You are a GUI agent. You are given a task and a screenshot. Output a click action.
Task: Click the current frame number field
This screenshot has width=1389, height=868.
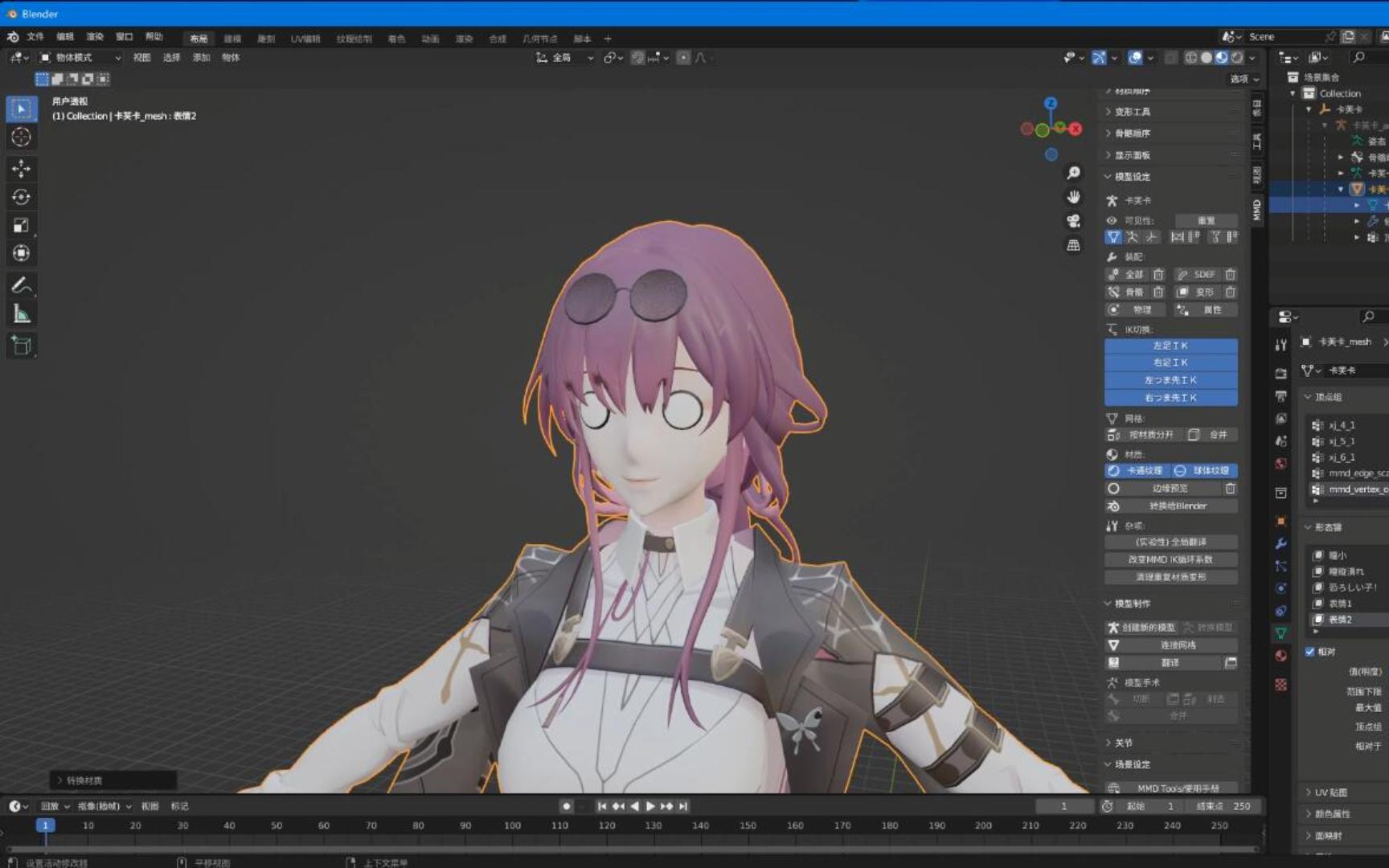click(x=1064, y=806)
